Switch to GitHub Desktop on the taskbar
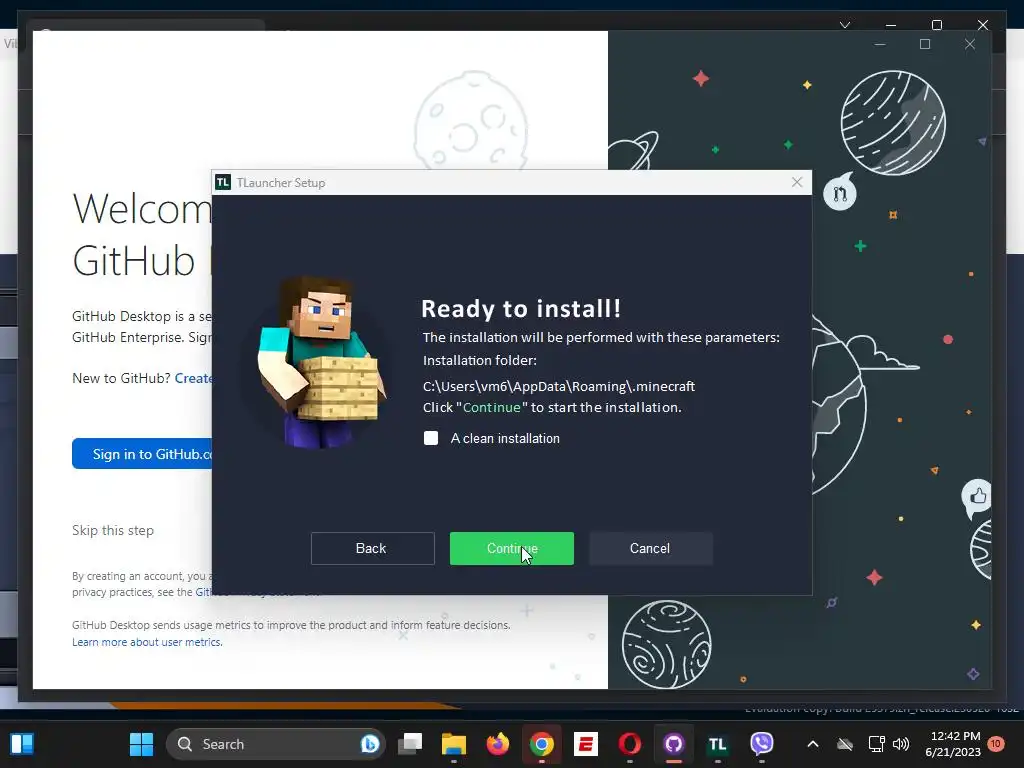1024x768 pixels. point(673,744)
